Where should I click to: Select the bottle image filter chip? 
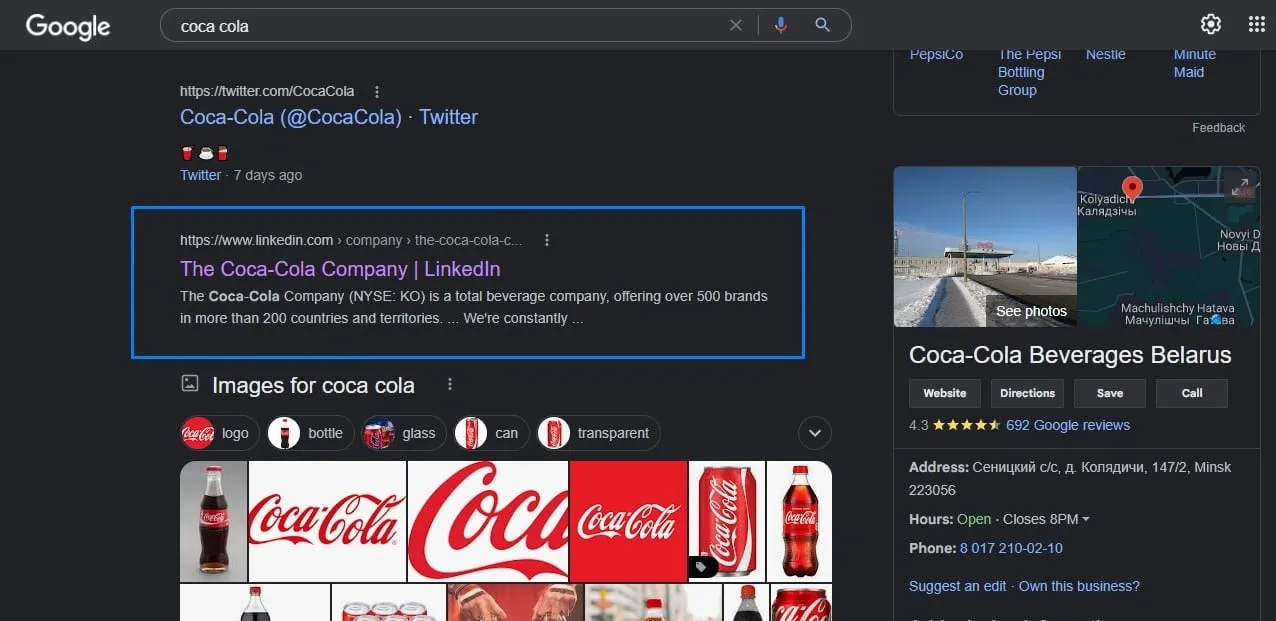tap(310, 433)
